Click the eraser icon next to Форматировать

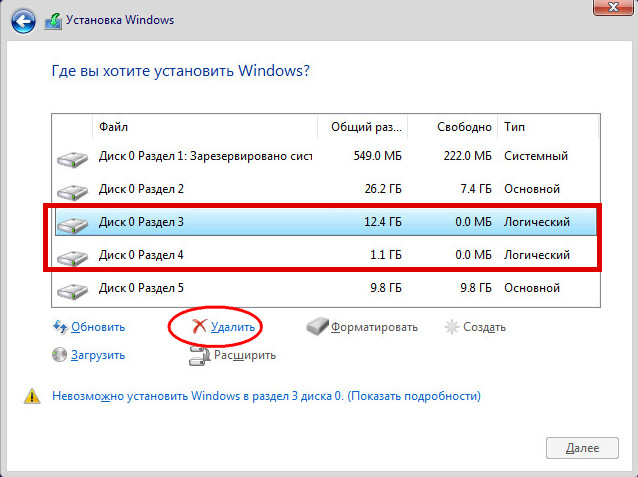[317, 326]
